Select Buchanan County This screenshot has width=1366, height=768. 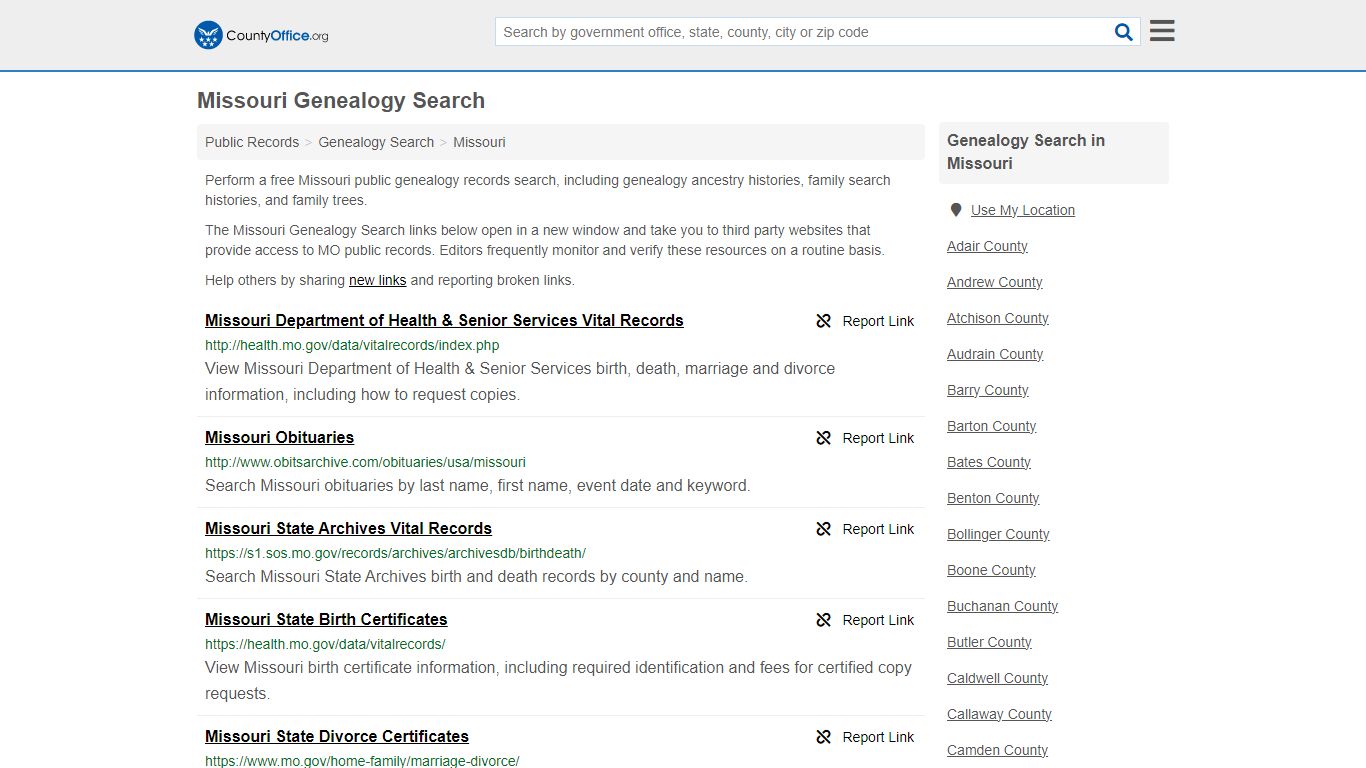click(x=1002, y=606)
